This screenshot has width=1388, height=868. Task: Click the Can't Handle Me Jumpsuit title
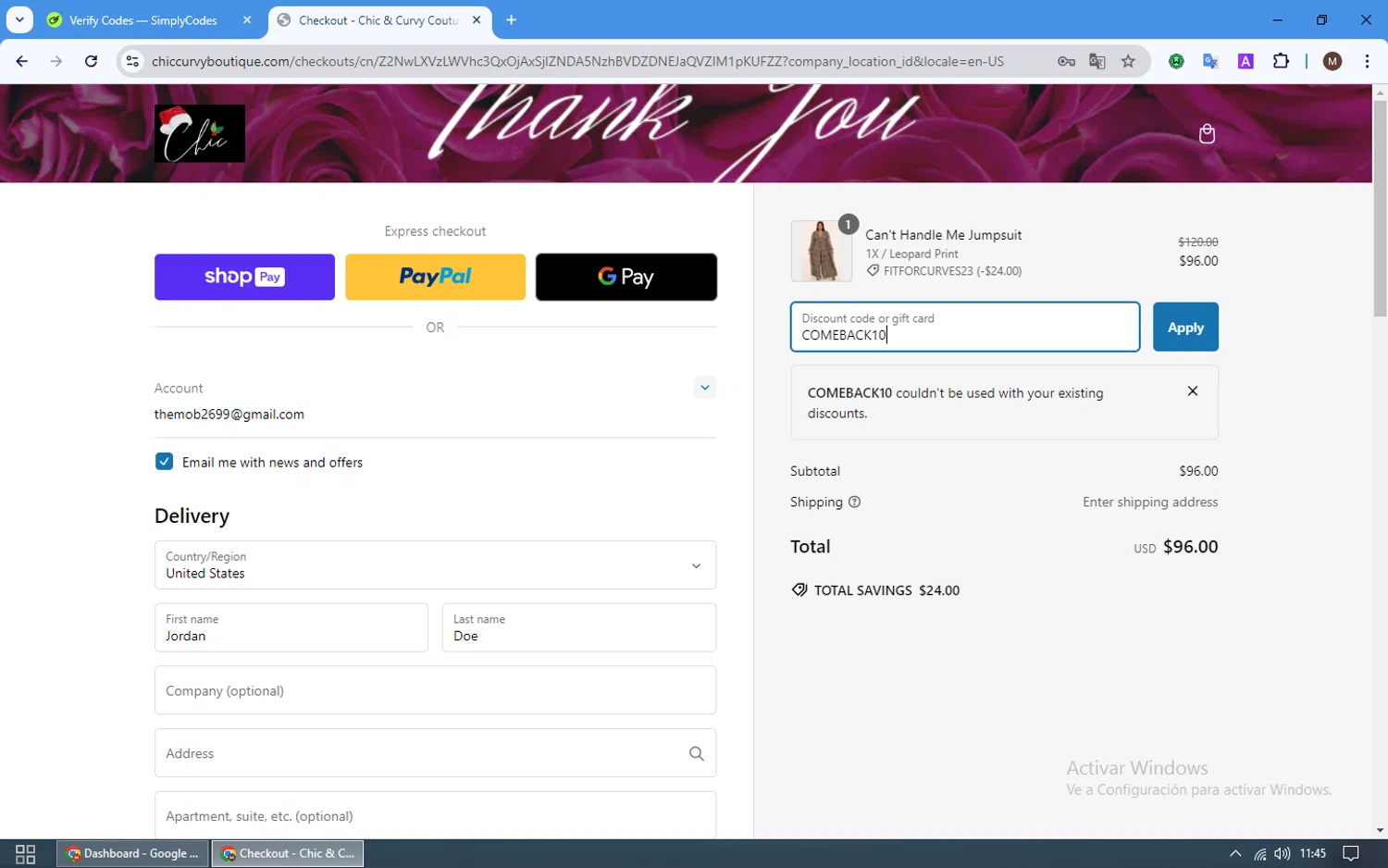pyautogui.click(x=944, y=235)
